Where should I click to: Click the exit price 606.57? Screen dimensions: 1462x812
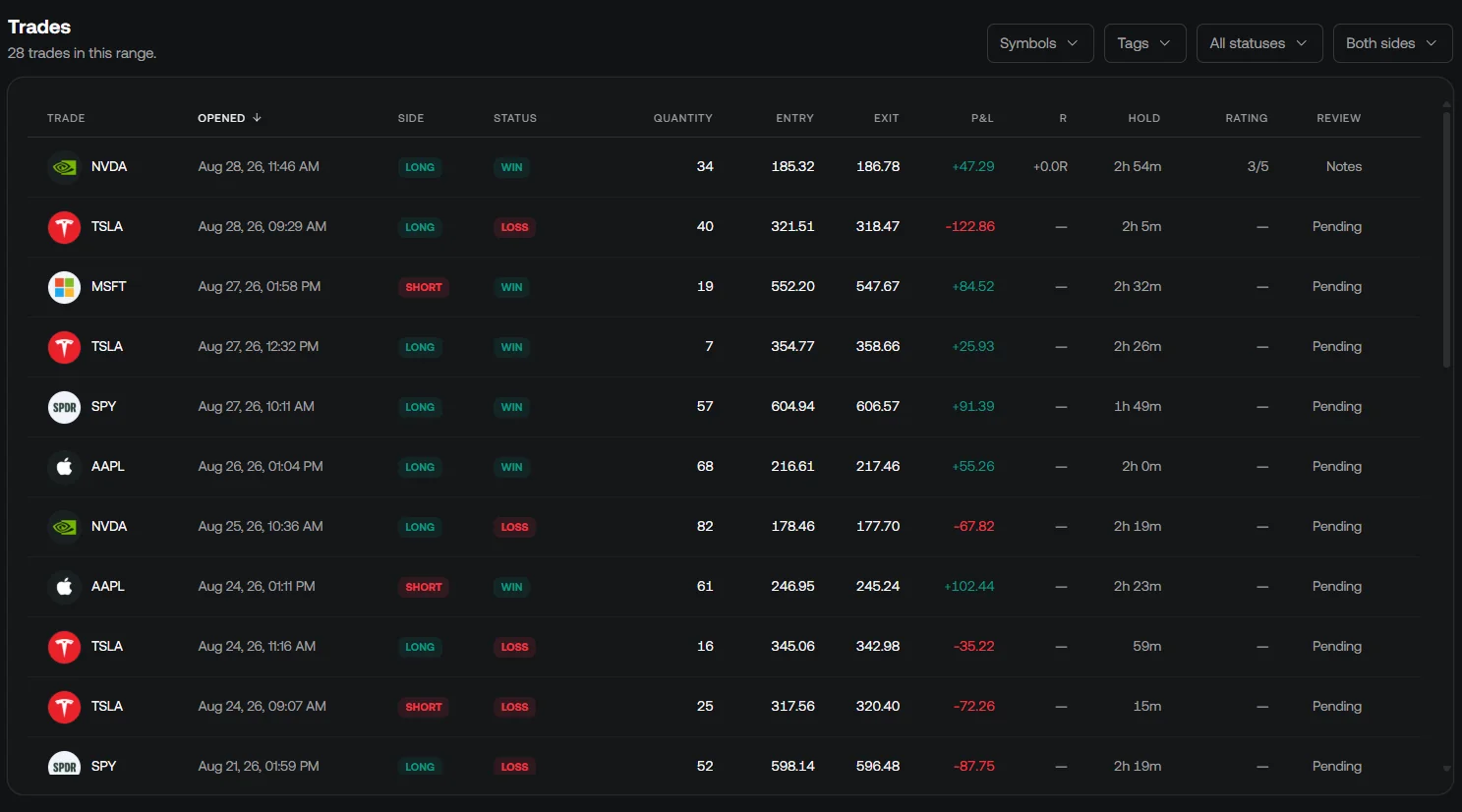[x=878, y=407]
